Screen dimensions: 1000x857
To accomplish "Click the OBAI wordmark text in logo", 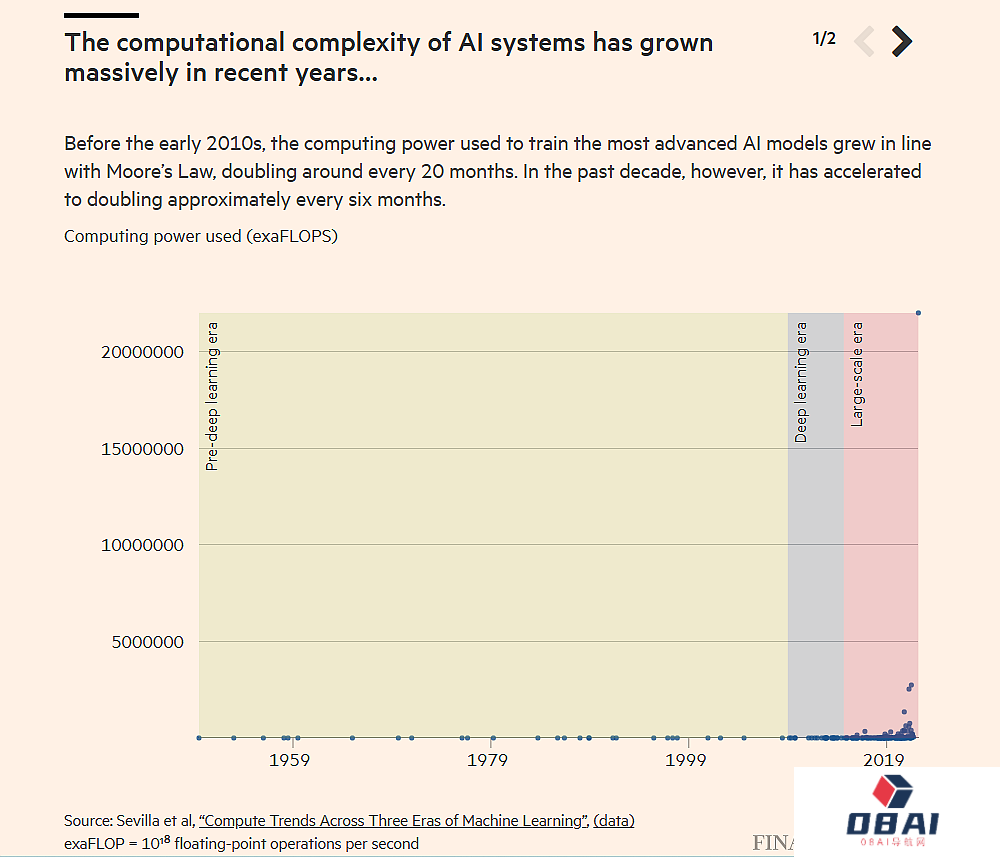I will point(893,824).
